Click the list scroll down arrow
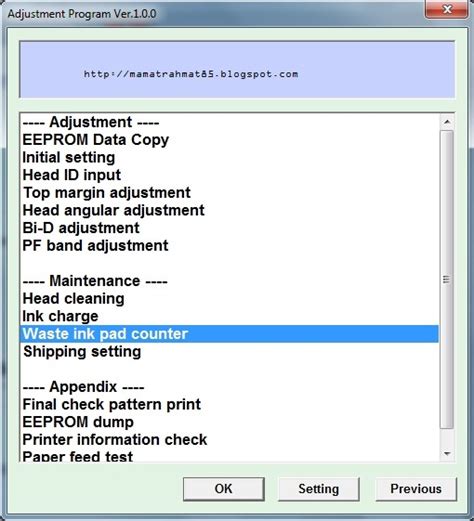Viewport: 474px width, 521px height. tap(447, 453)
